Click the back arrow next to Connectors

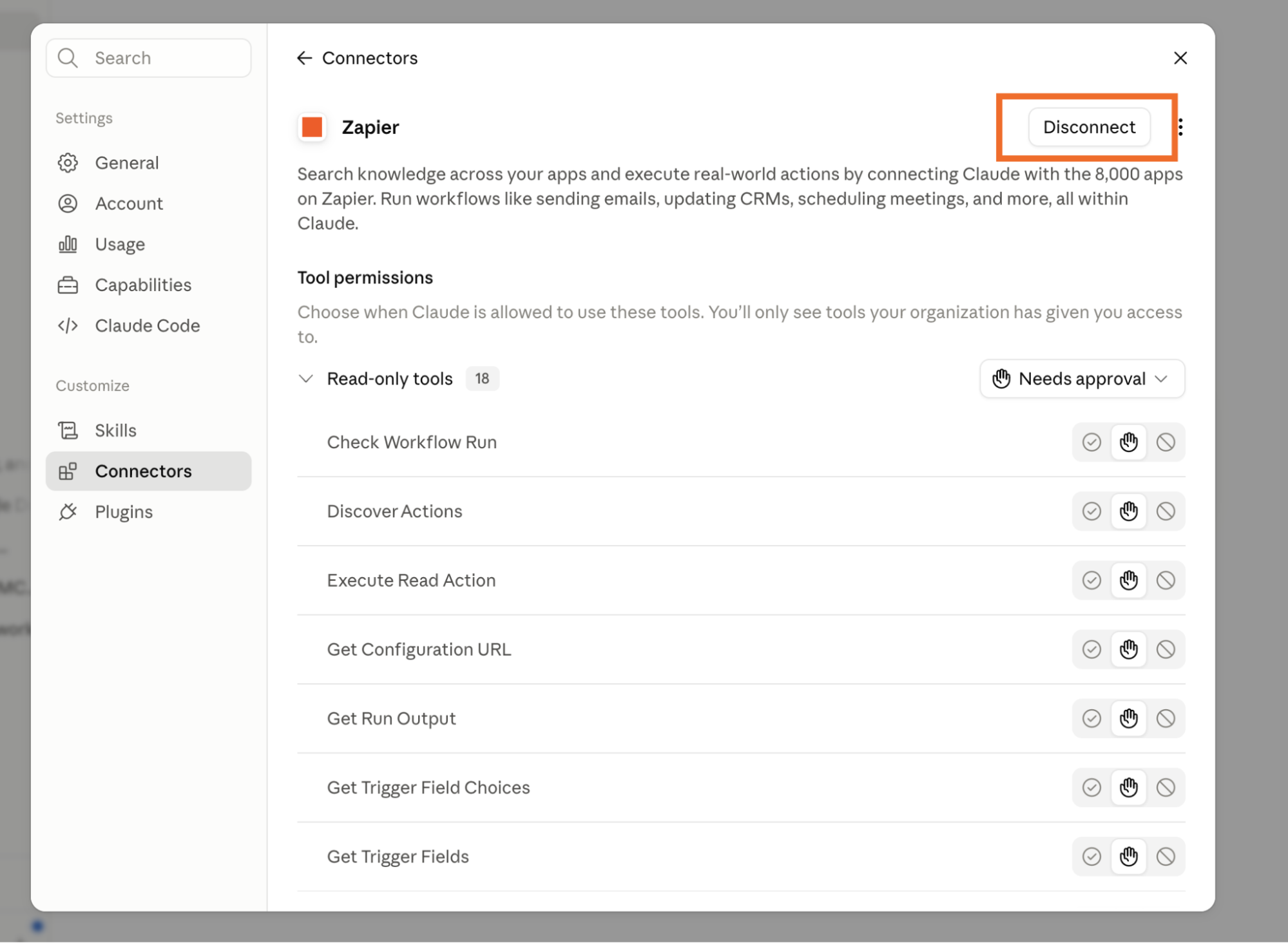coord(304,58)
